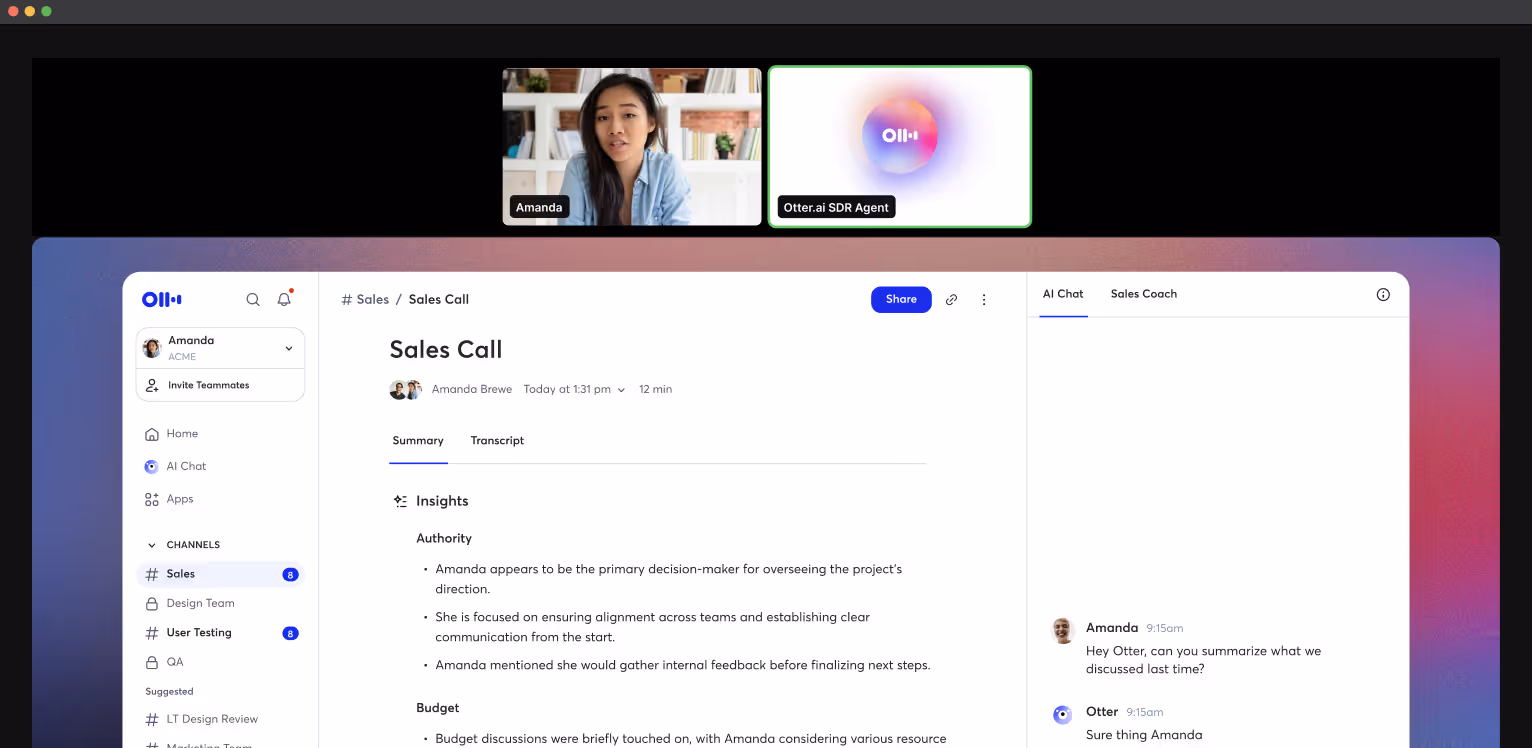
Task: Click the Sales Call page title
Action: 446,350
